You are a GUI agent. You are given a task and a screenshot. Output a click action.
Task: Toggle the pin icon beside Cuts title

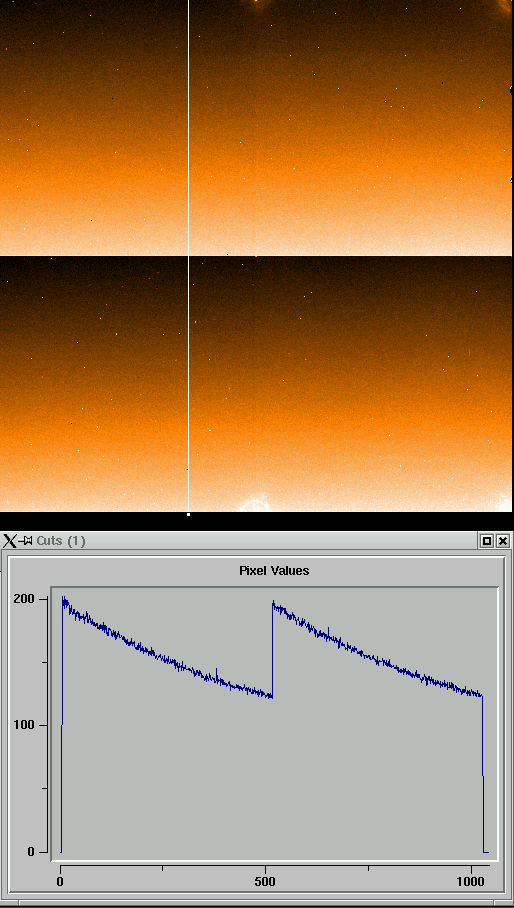(x=25, y=541)
